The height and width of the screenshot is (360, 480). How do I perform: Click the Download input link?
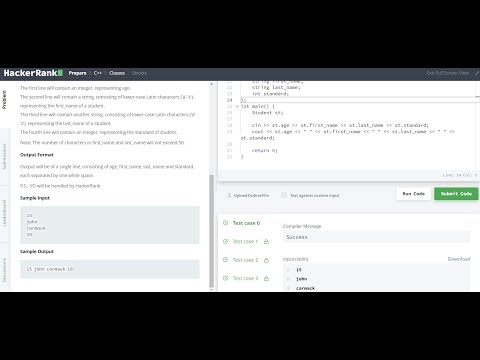coord(459,259)
